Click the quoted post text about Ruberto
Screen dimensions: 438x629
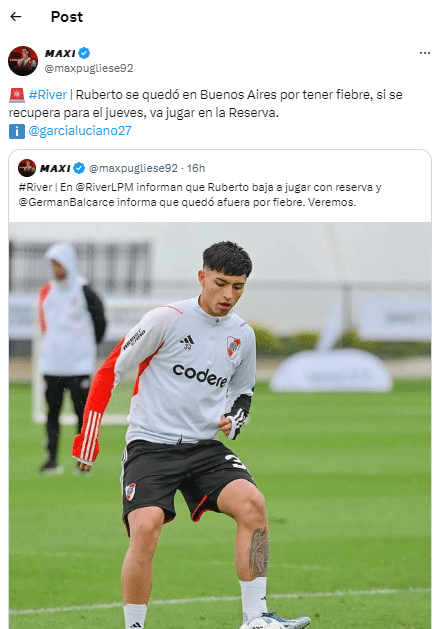pos(200,195)
